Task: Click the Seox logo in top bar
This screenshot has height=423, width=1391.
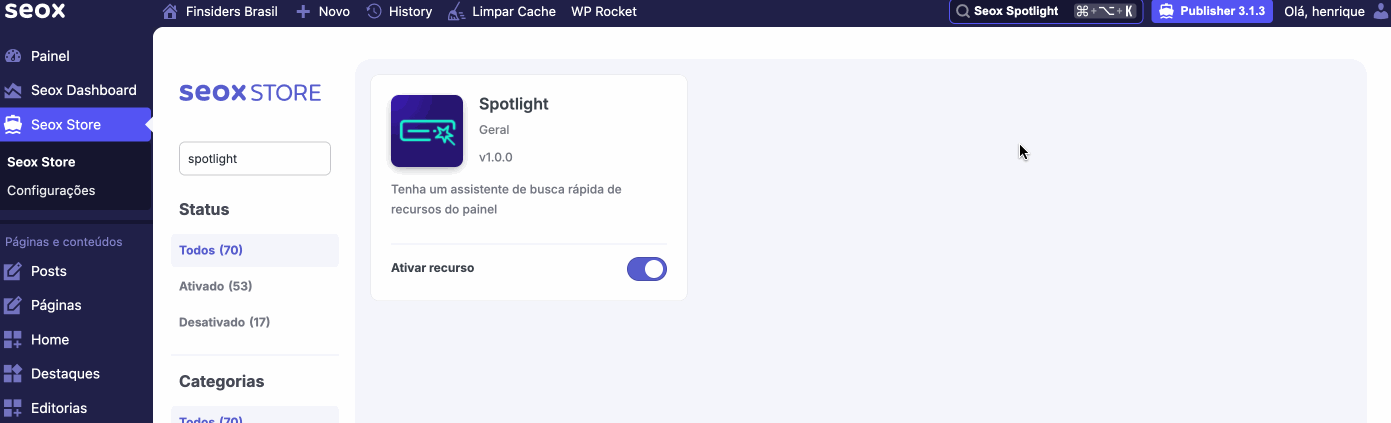Action: coord(35,11)
